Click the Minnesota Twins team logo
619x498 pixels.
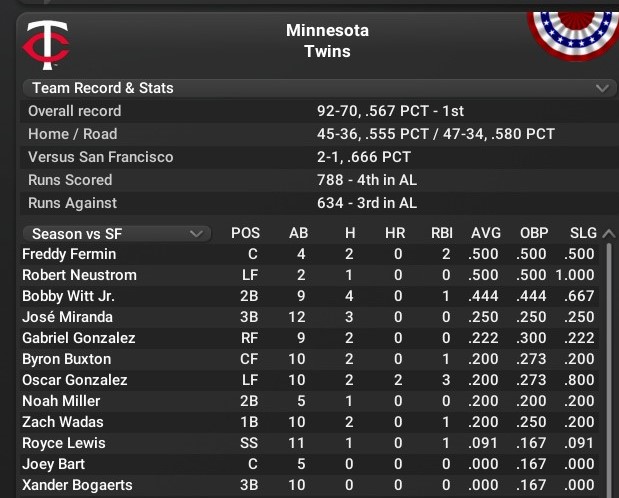pos(46,42)
